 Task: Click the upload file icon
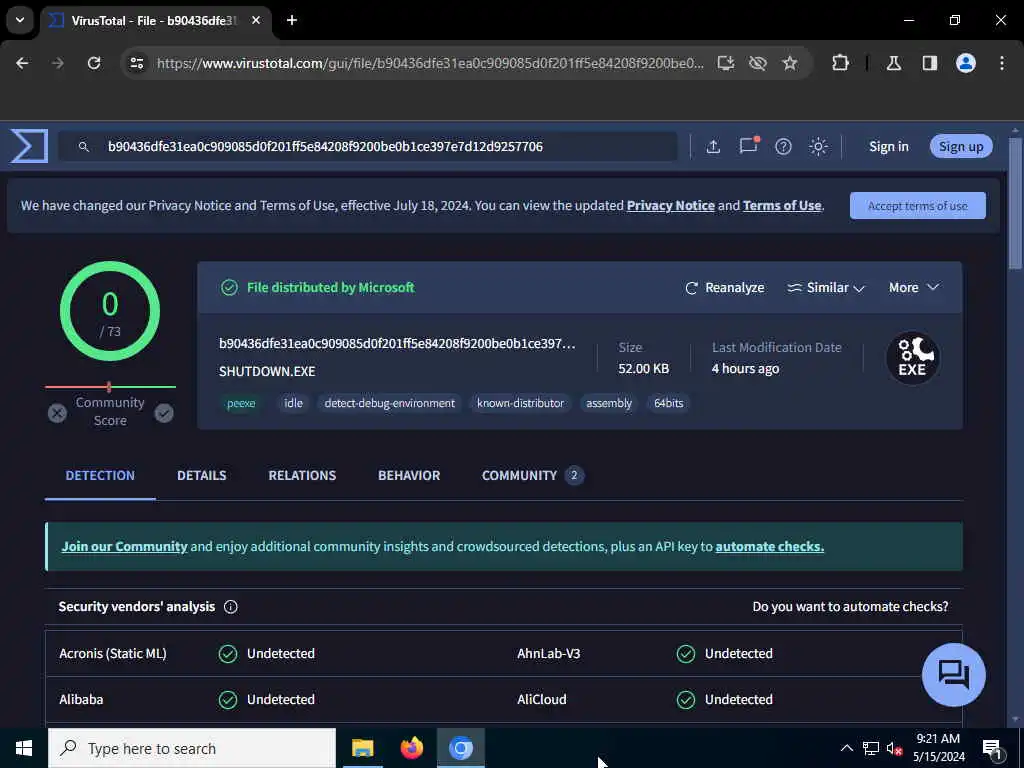pyautogui.click(x=713, y=146)
